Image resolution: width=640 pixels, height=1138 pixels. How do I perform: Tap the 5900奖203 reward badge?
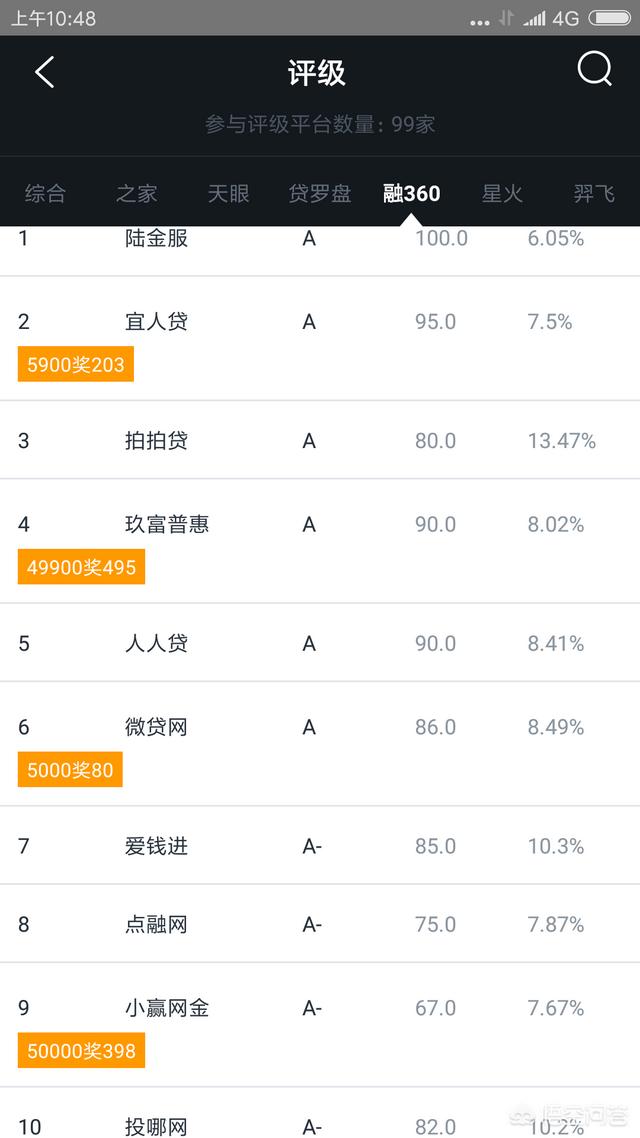click(x=76, y=364)
